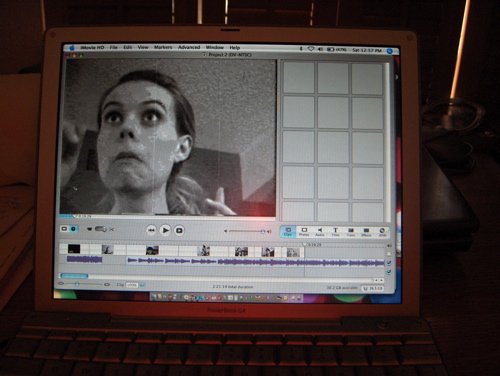This screenshot has width=500, height=376.
Task: Open the Audio pane
Action: (320, 232)
